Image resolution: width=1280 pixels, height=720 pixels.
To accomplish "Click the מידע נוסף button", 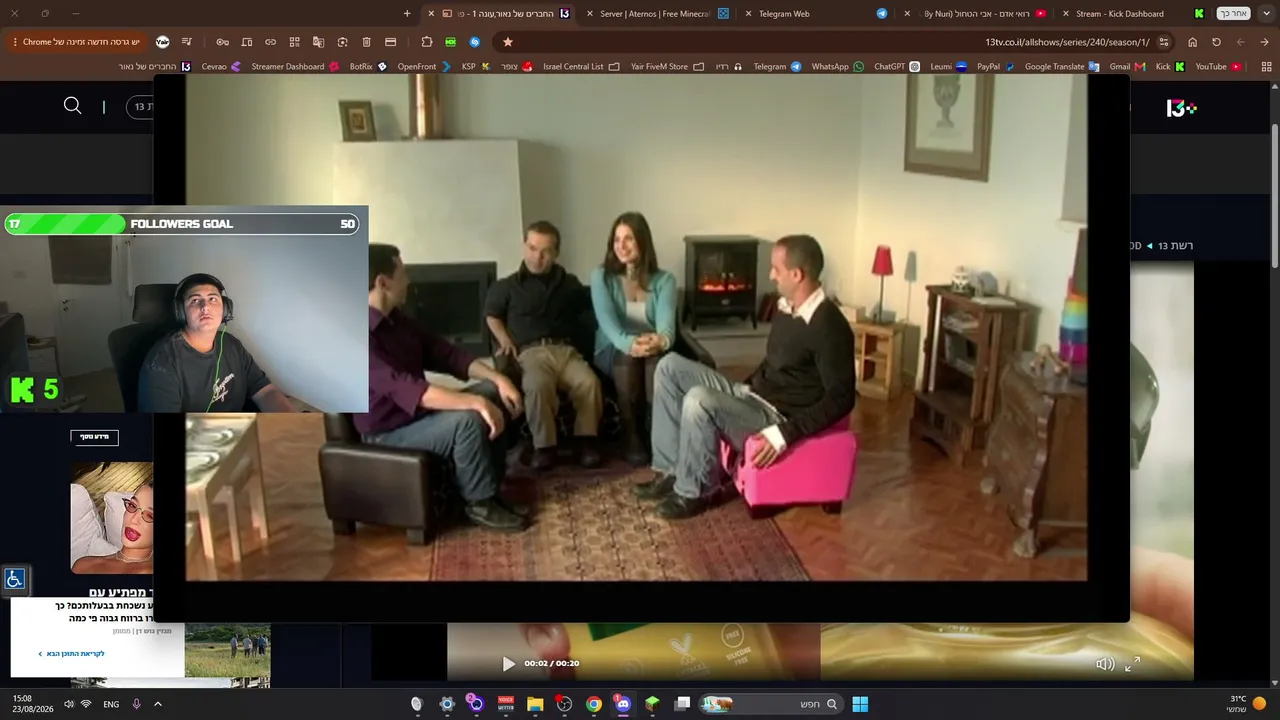I will coord(94,437).
